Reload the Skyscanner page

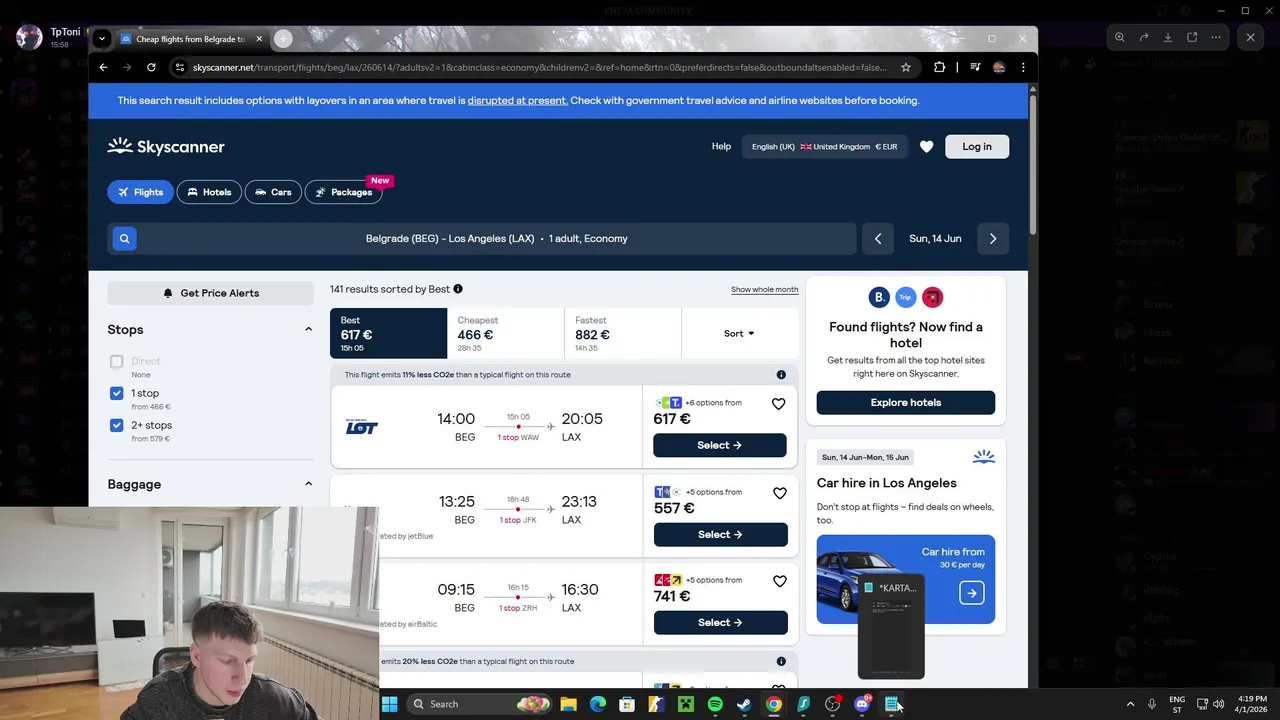(x=151, y=67)
